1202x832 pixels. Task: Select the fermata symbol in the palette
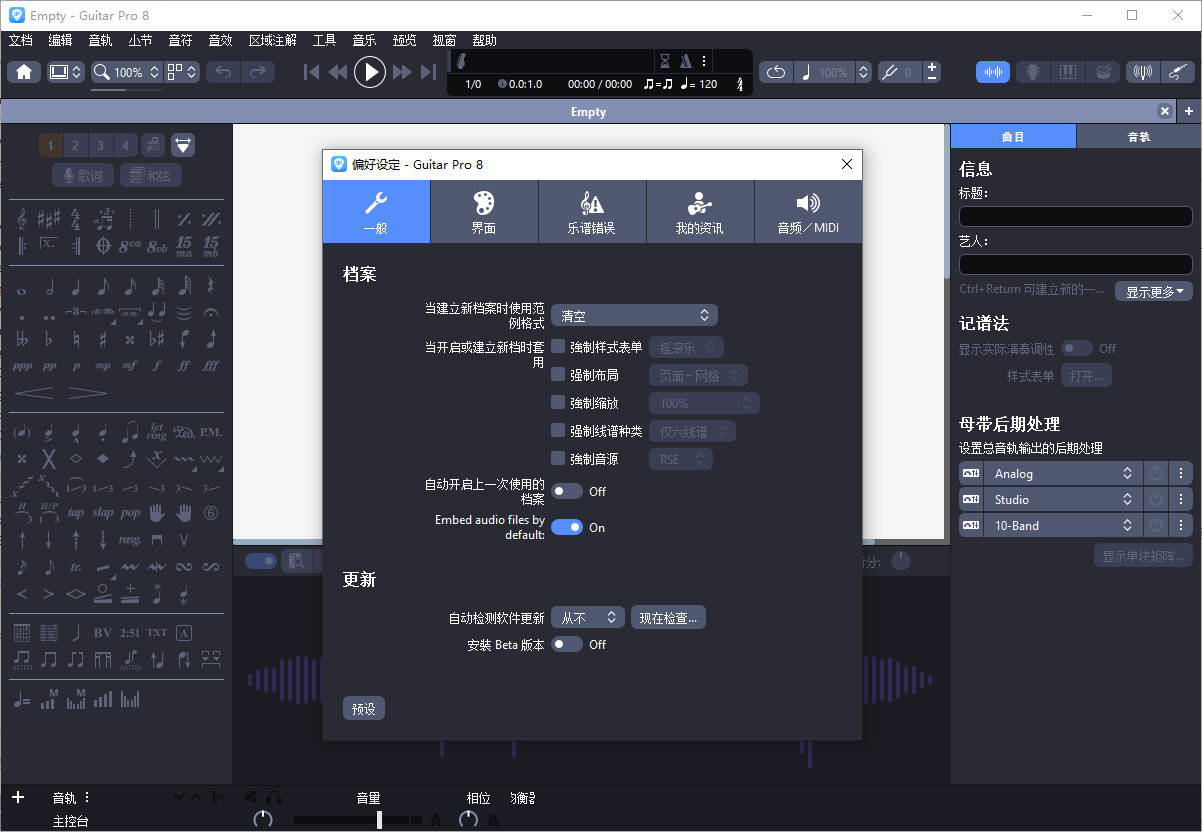click(x=210, y=313)
